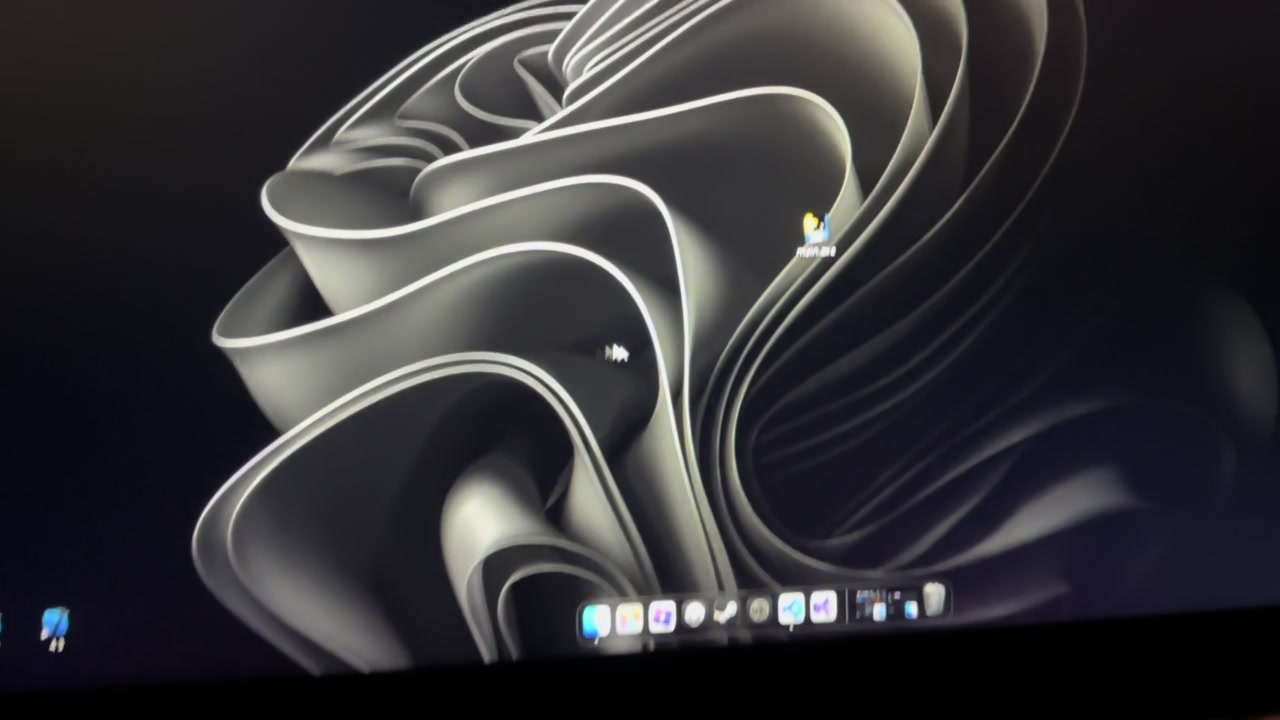Open the blue Visual Studio Code dock icon
This screenshot has height=720, width=1280.
click(x=791, y=608)
